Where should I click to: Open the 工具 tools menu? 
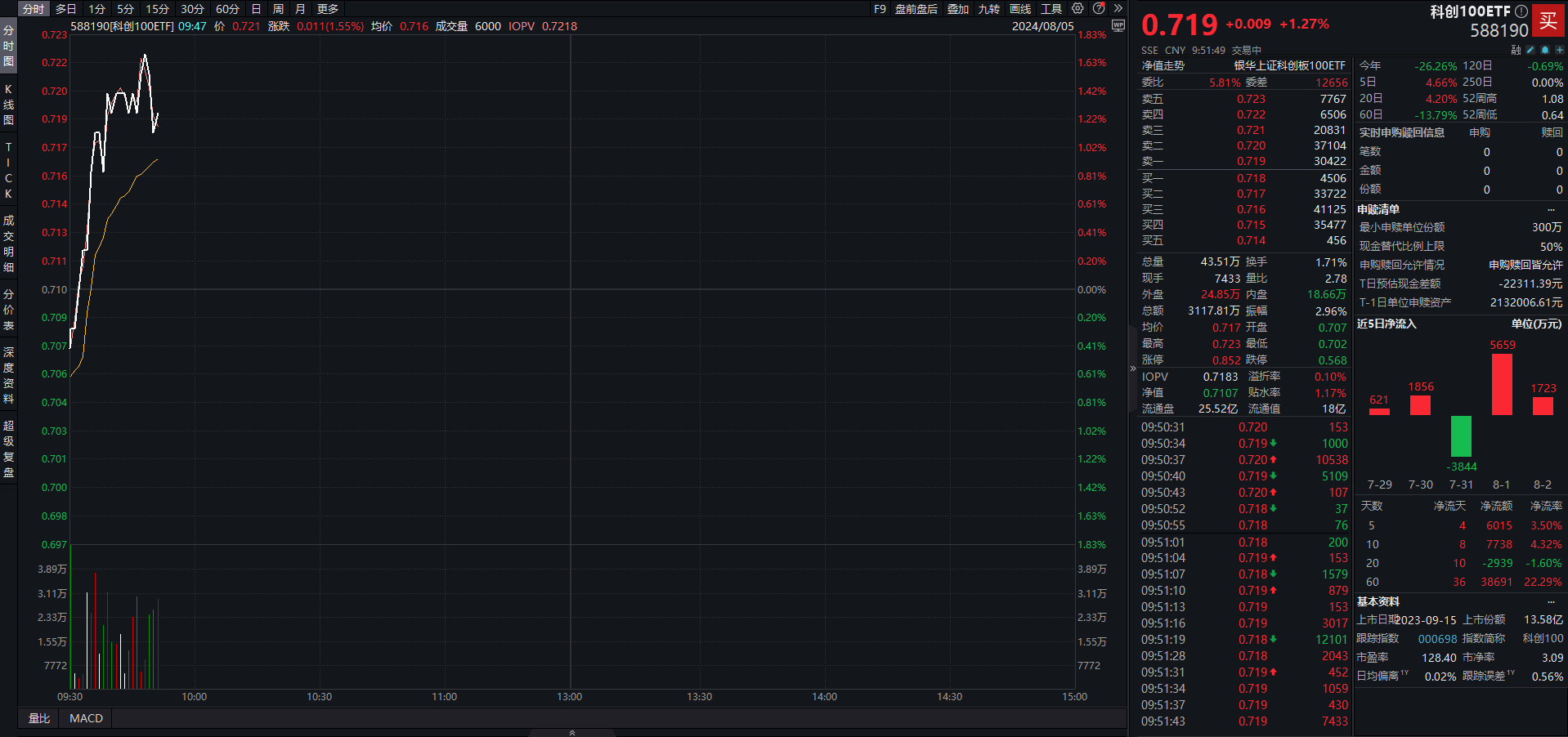pos(1051,9)
